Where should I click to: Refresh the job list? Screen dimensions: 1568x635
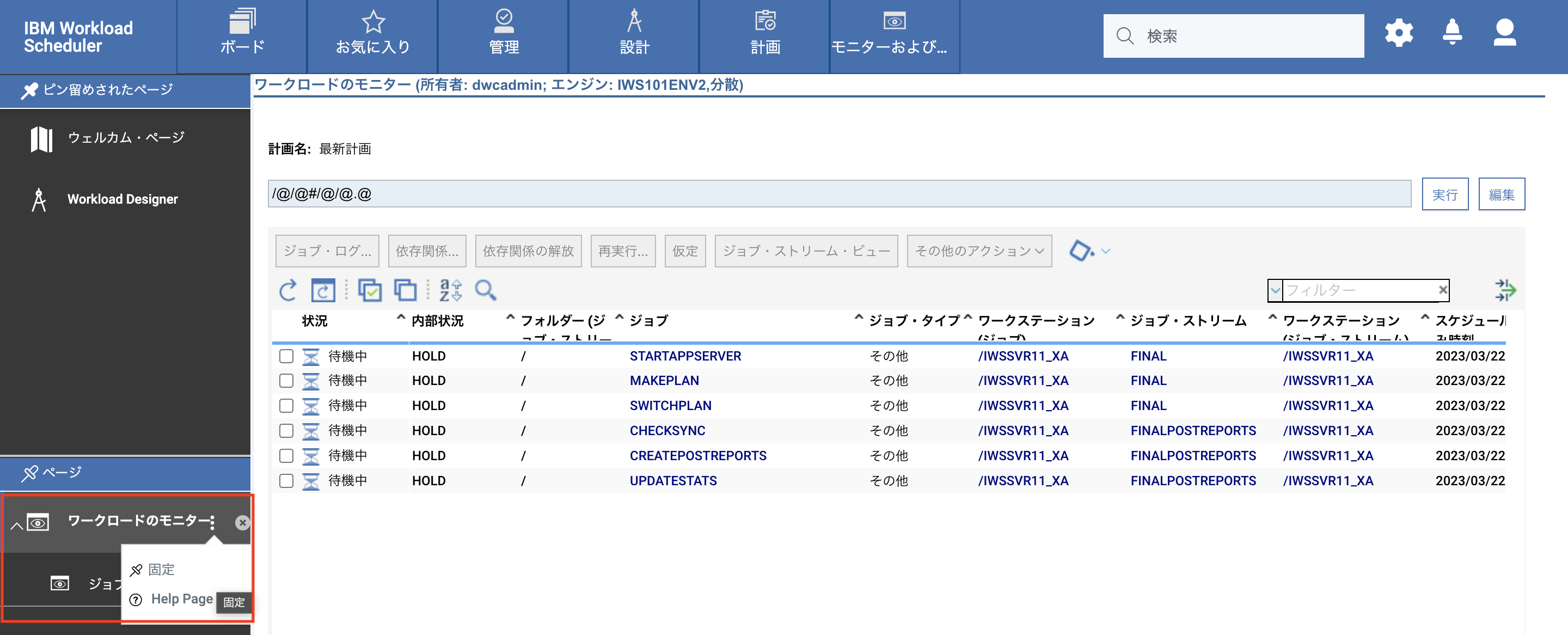pos(289,290)
